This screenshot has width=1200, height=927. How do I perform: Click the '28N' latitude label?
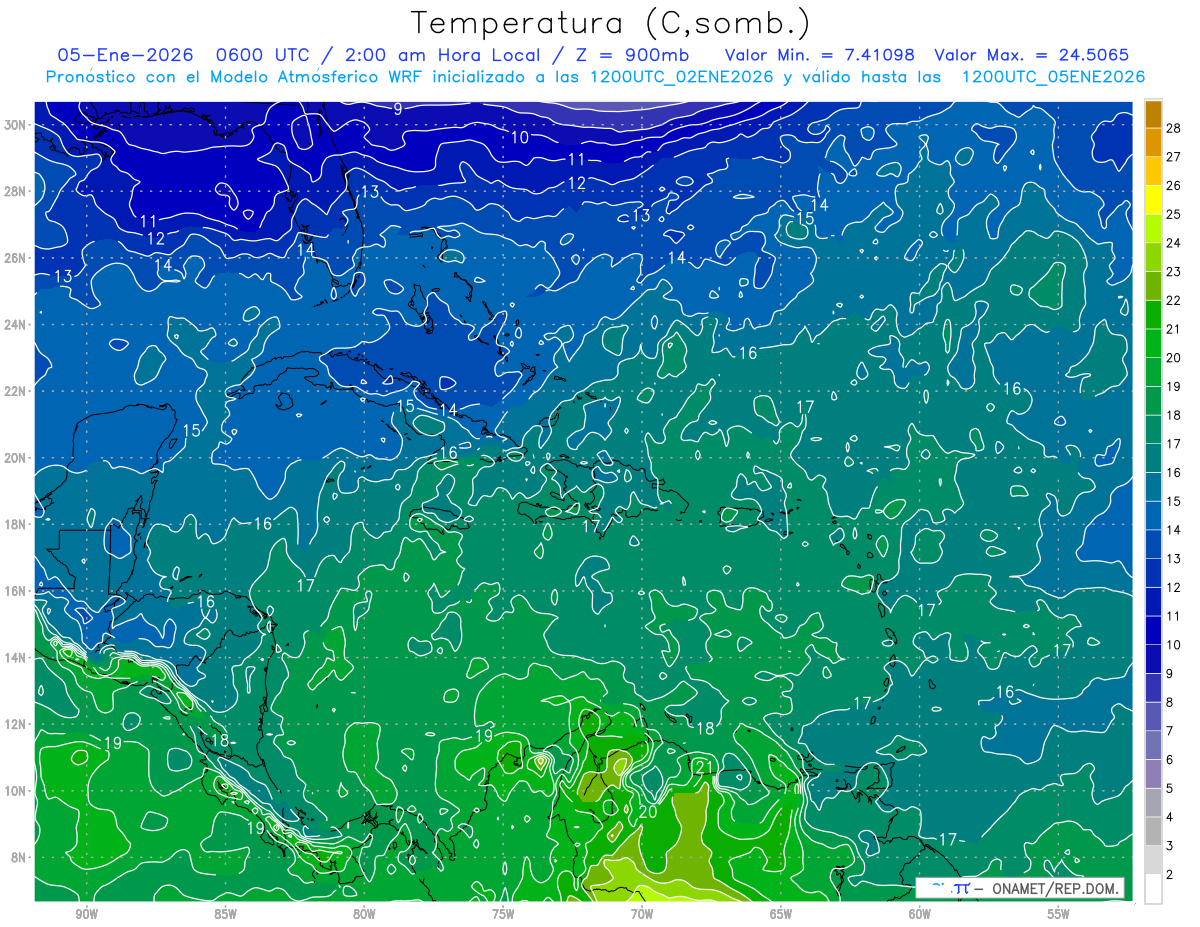pyautogui.click(x=15, y=191)
